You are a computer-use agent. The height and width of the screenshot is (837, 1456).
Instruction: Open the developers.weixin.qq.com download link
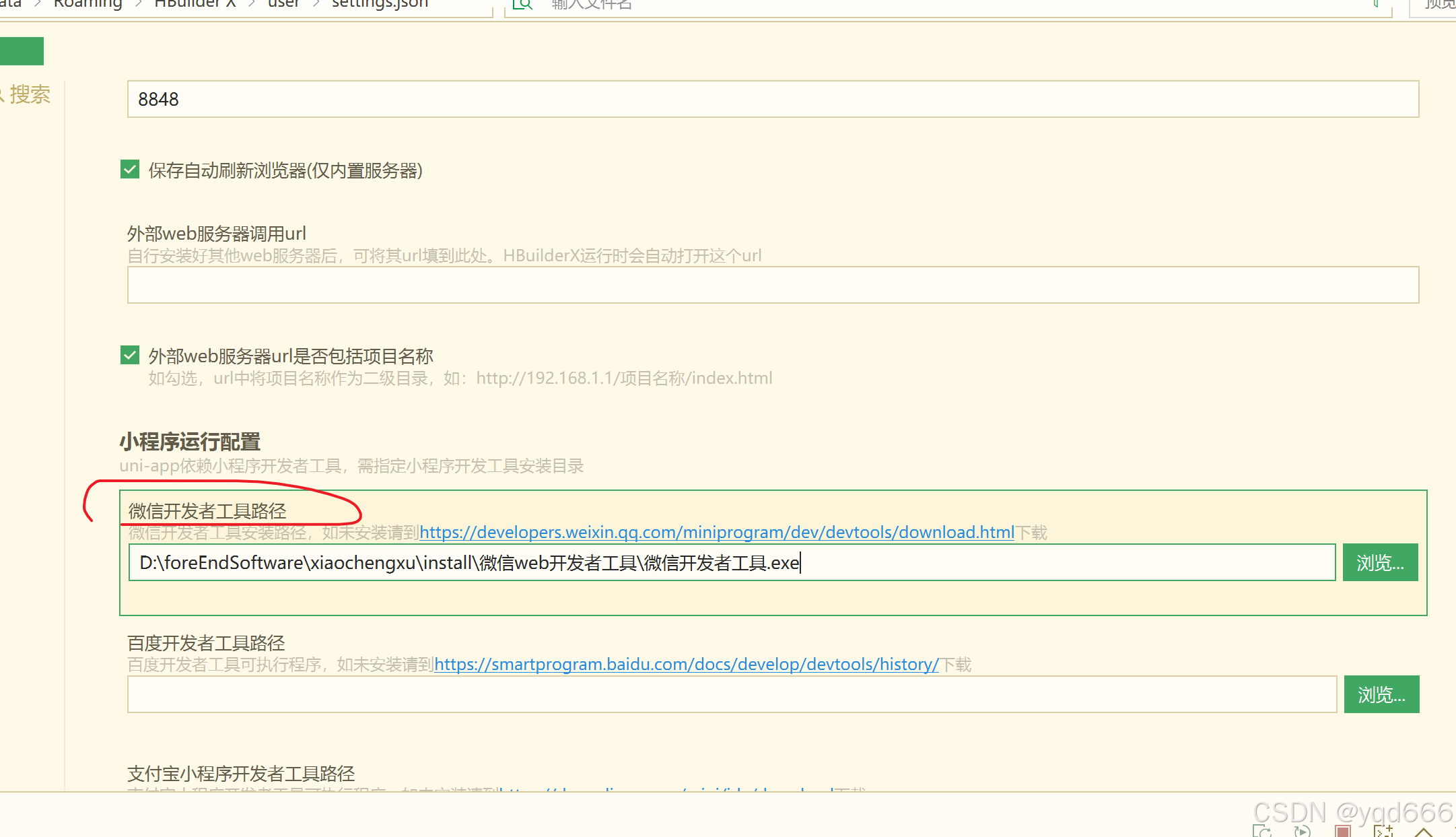(716, 533)
